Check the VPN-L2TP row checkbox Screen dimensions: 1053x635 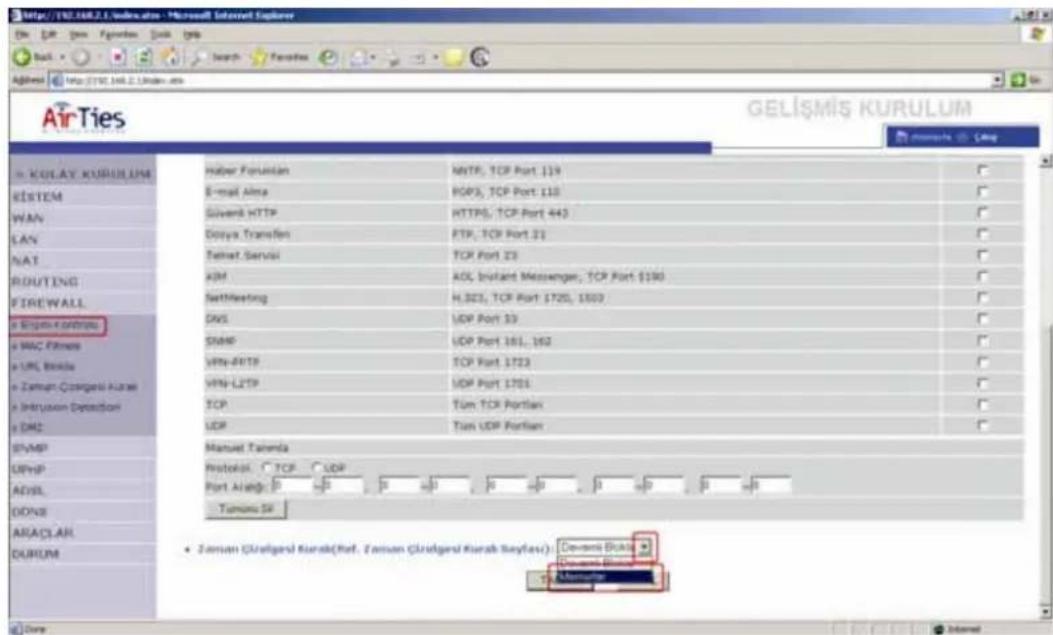982,383
